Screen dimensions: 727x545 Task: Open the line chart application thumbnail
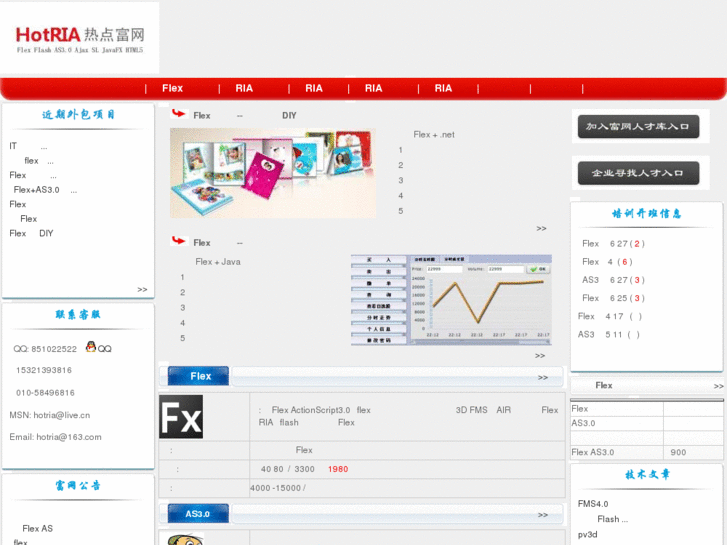coord(451,300)
